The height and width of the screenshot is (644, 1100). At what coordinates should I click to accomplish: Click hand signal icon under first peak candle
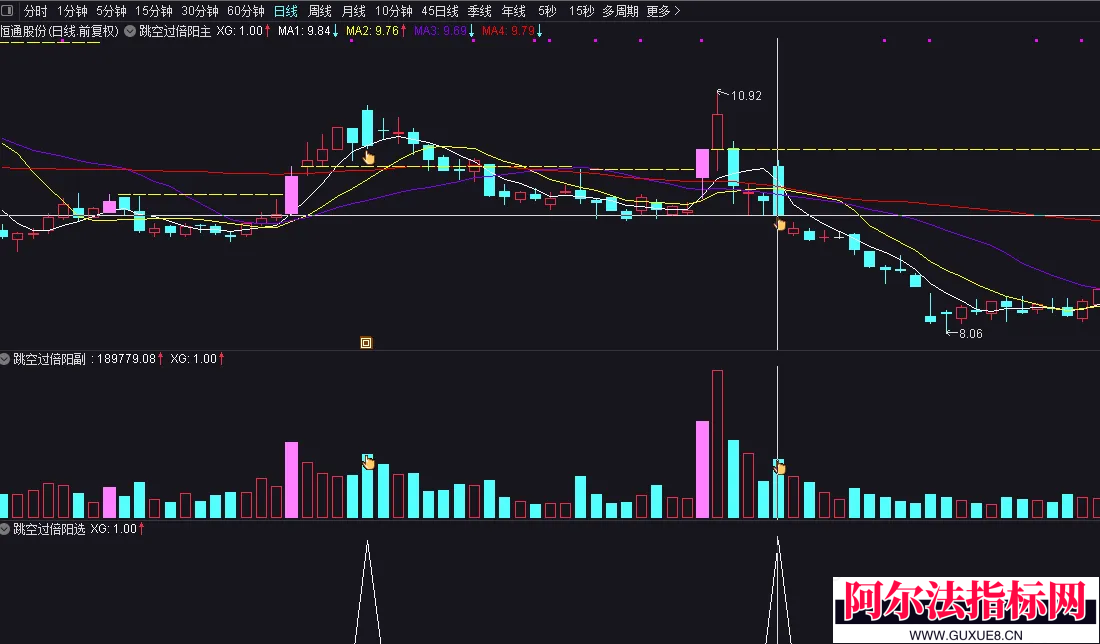[369, 158]
